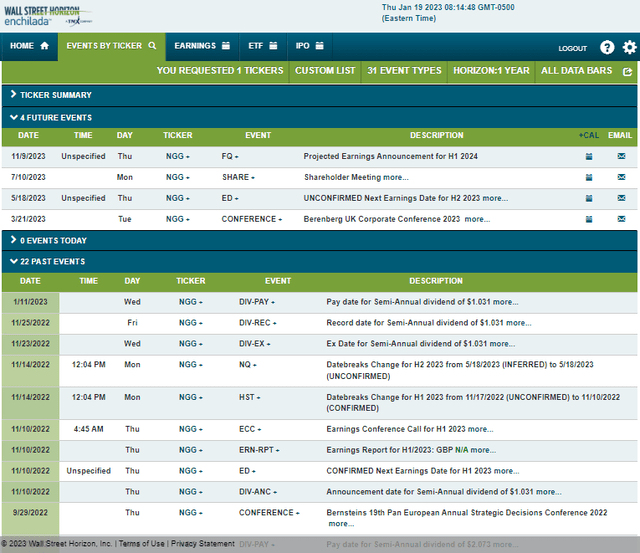The width and height of the screenshot is (640, 553).
Task: Open the Privacy Statement link
Action: coord(203,544)
